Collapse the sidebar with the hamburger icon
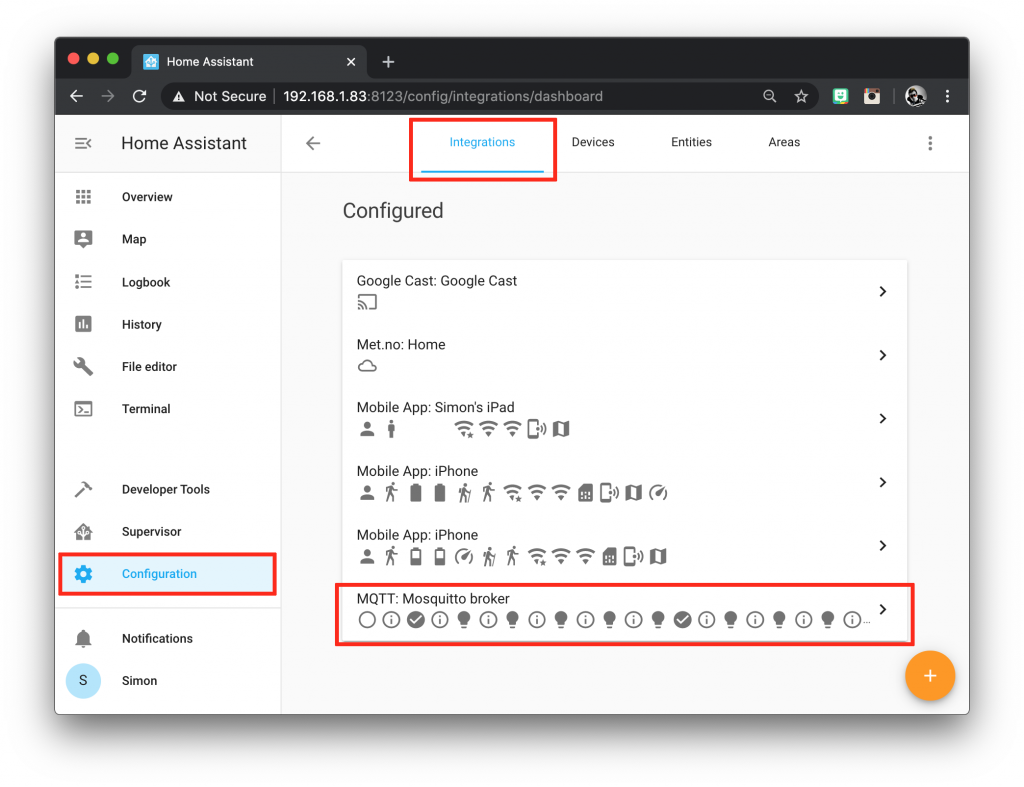This screenshot has height=787, width=1024. (x=83, y=143)
